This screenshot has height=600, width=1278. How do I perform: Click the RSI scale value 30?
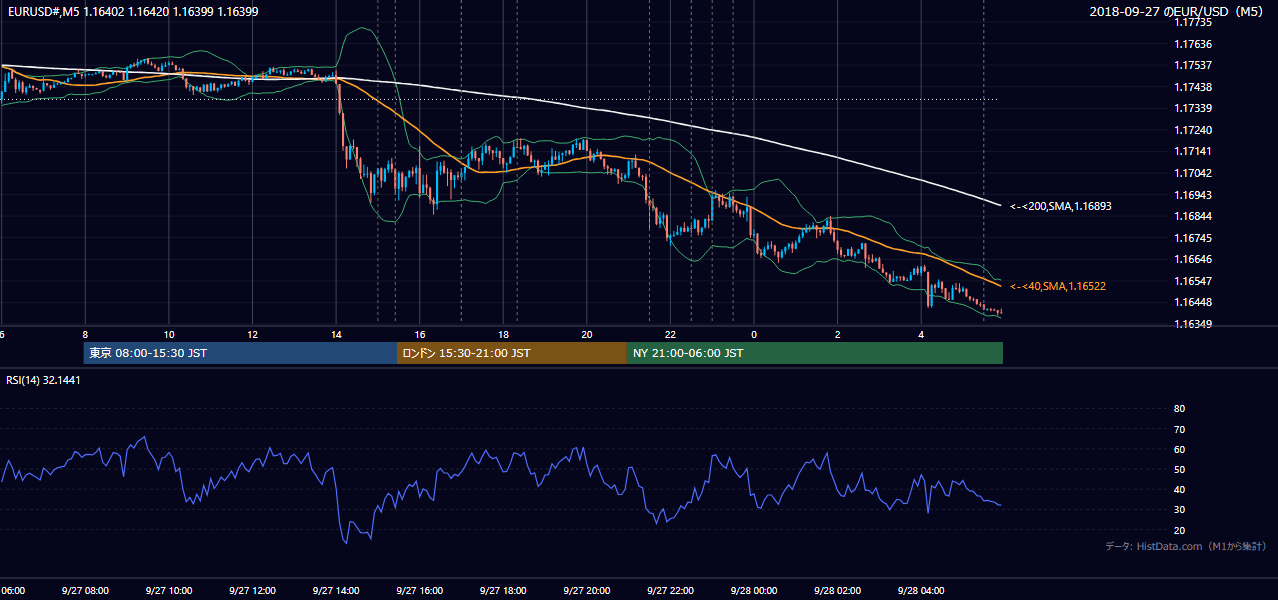[x=1179, y=510]
